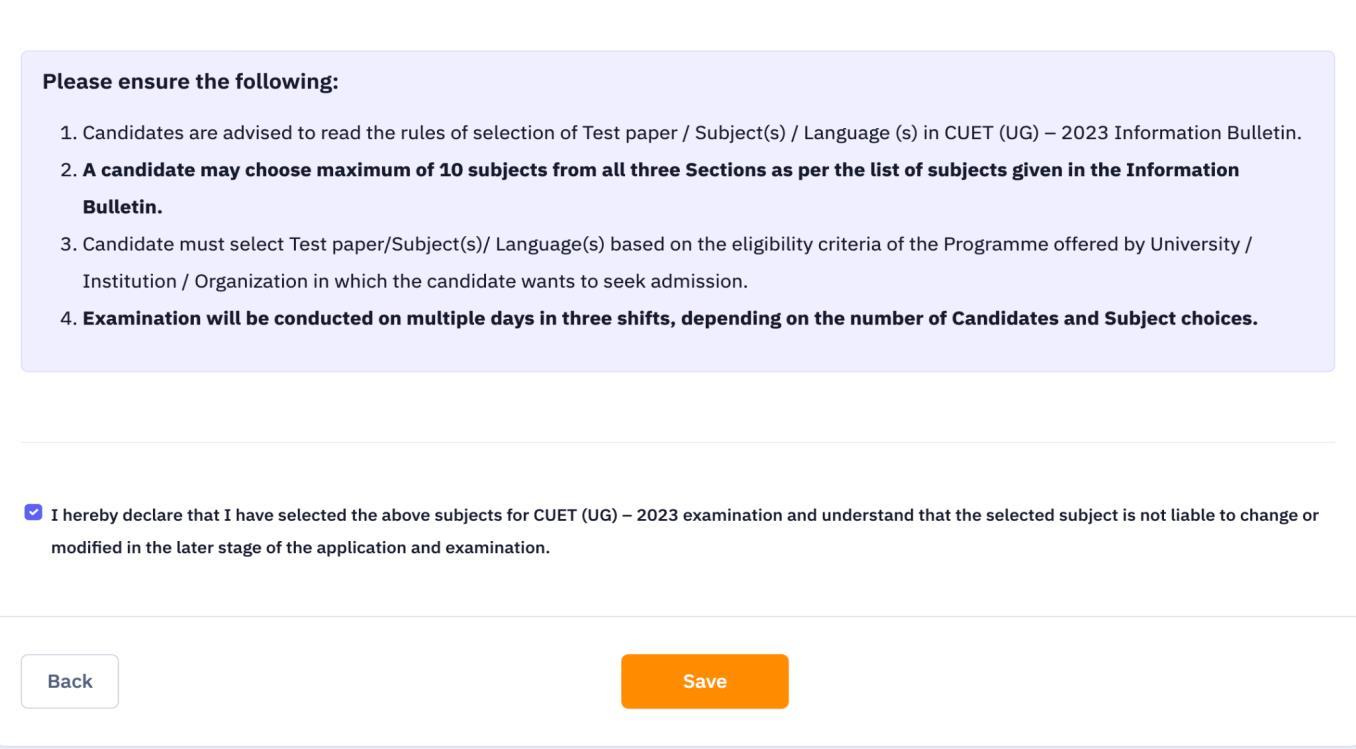The height and width of the screenshot is (749, 1356).
Task: Click instruction 1 about reading selection rules
Action: pos(692,133)
